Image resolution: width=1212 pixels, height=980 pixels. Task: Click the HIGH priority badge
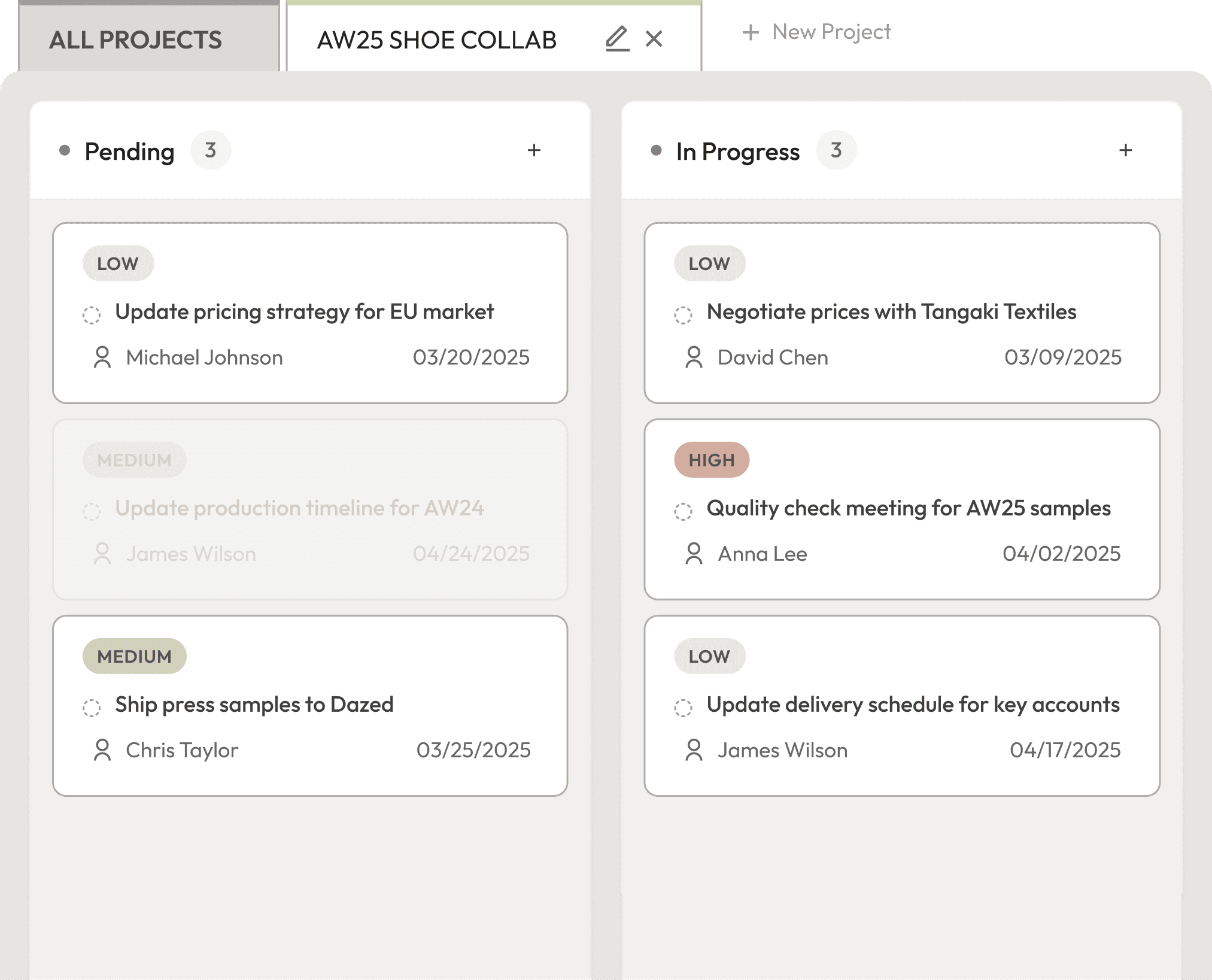pyautogui.click(x=712, y=460)
